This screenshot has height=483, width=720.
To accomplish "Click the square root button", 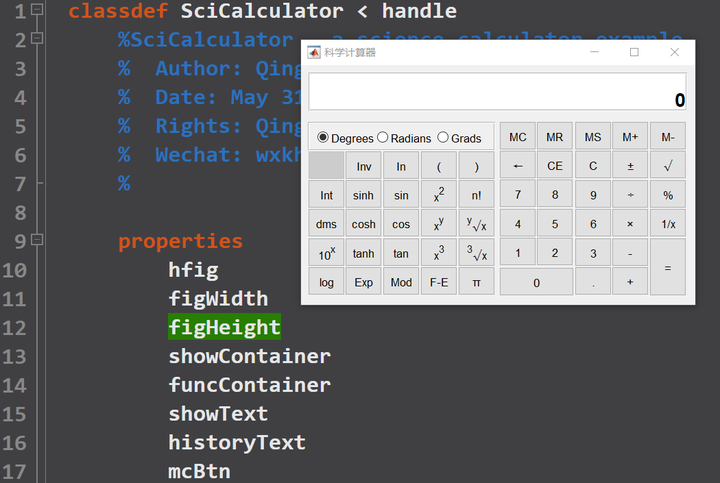I will coord(668,166).
